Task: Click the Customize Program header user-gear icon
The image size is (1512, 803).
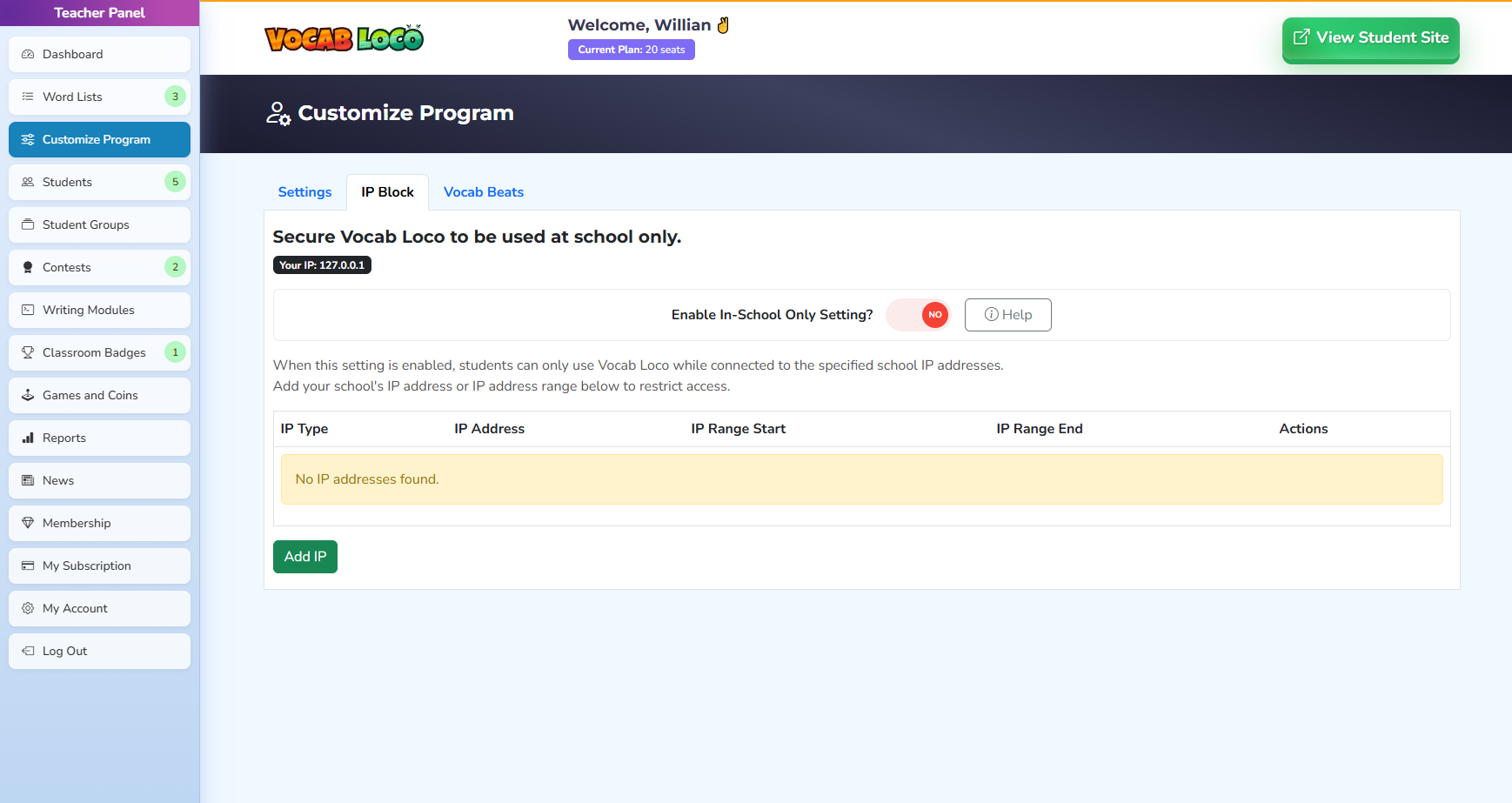Action: click(x=278, y=114)
